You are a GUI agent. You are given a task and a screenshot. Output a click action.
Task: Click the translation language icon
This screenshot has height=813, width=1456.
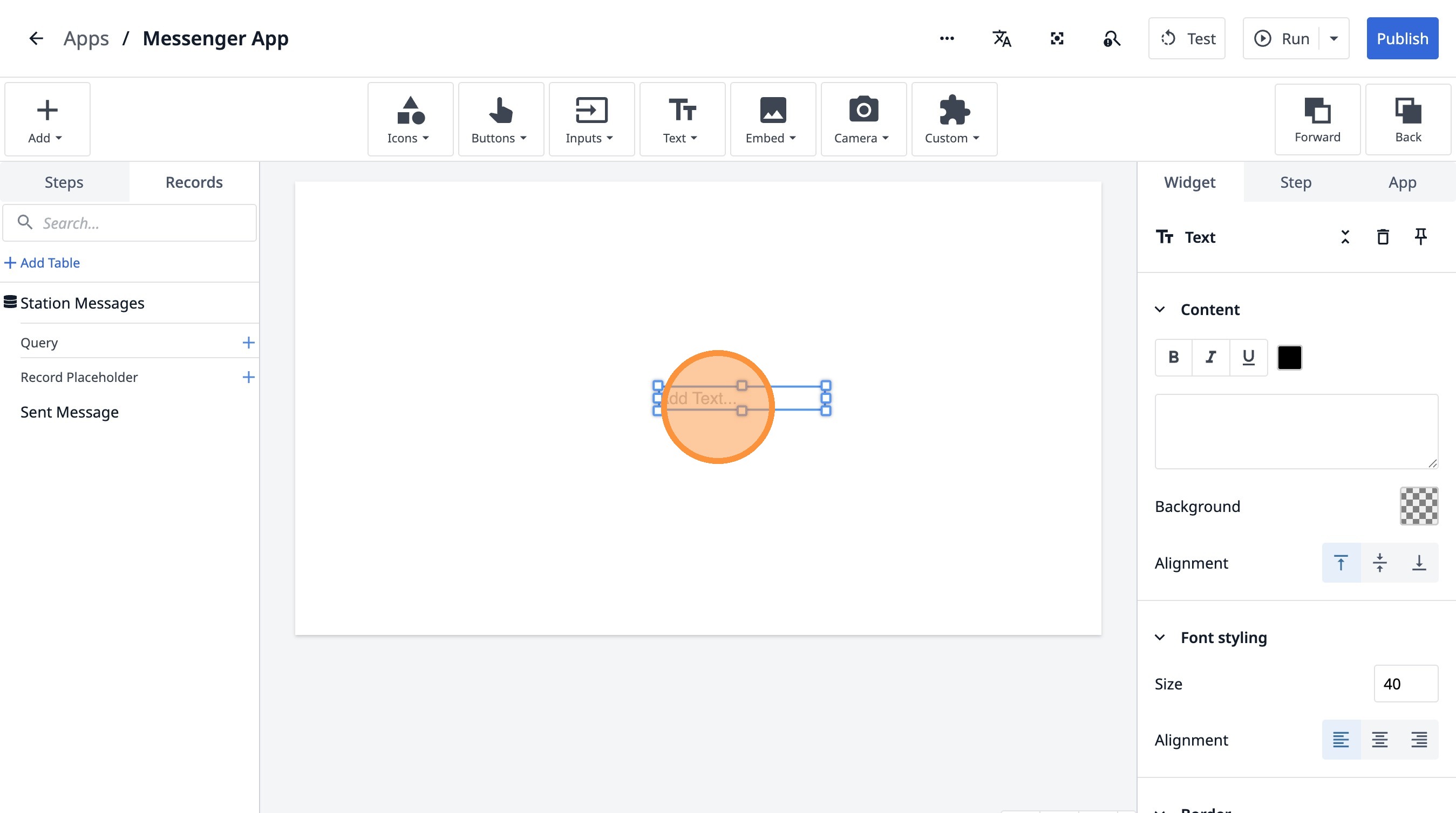(x=1002, y=38)
